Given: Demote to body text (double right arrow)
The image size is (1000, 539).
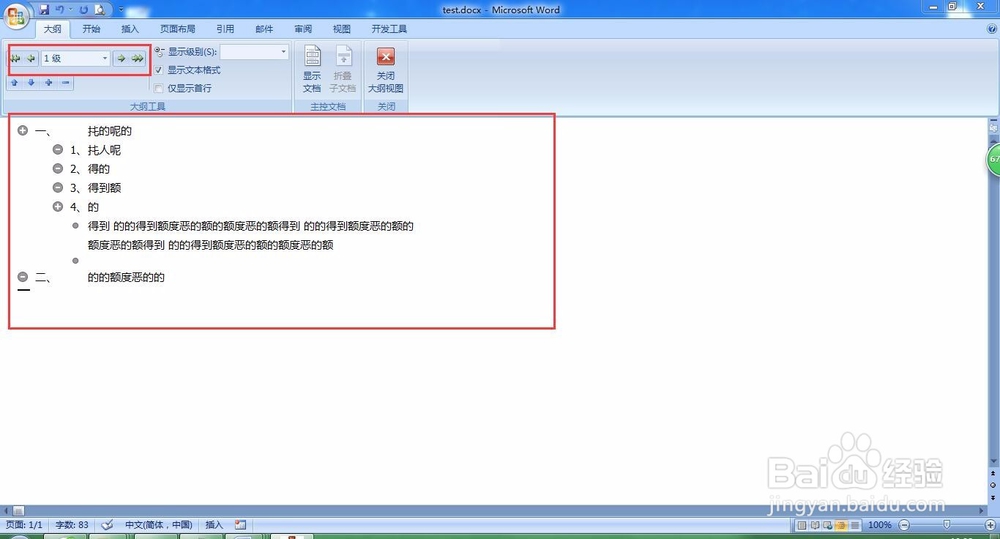Looking at the screenshot, I should 137,58.
